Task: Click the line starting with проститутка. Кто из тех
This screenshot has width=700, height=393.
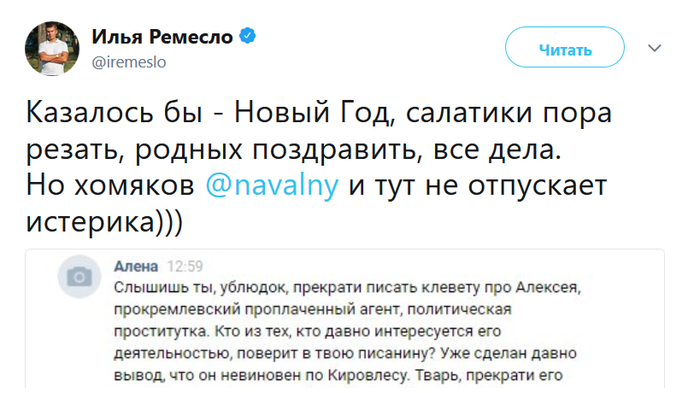Action: (308, 331)
